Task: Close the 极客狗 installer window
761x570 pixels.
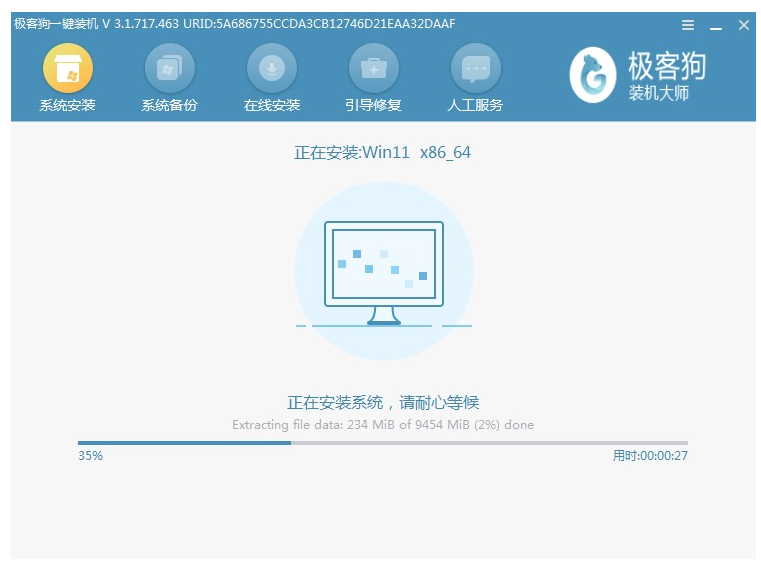Action: pyautogui.click(x=744, y=25)
